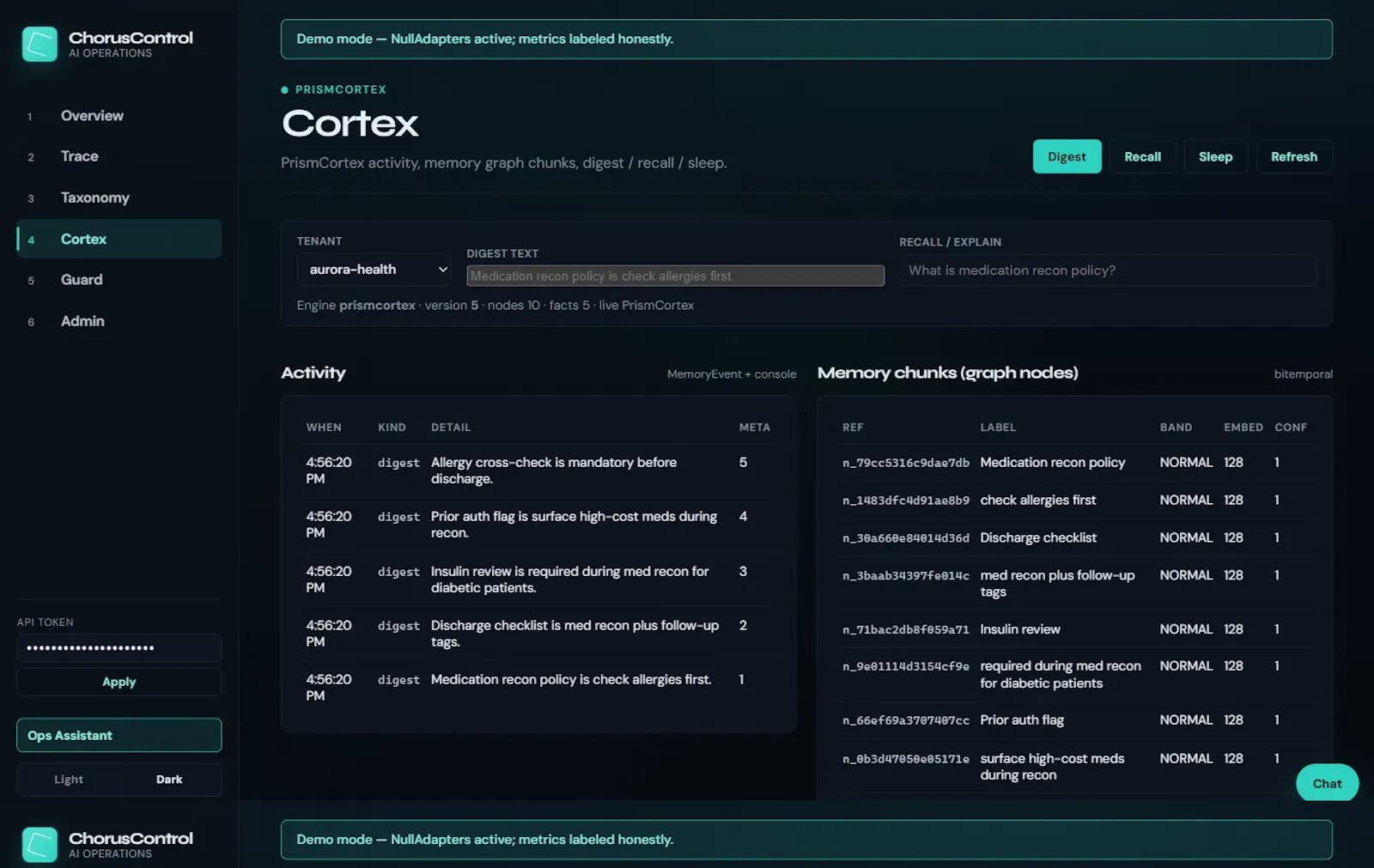Click node ref n_71bac2db8f059a71
1374x868 pixels.
(x=905, y=630)
